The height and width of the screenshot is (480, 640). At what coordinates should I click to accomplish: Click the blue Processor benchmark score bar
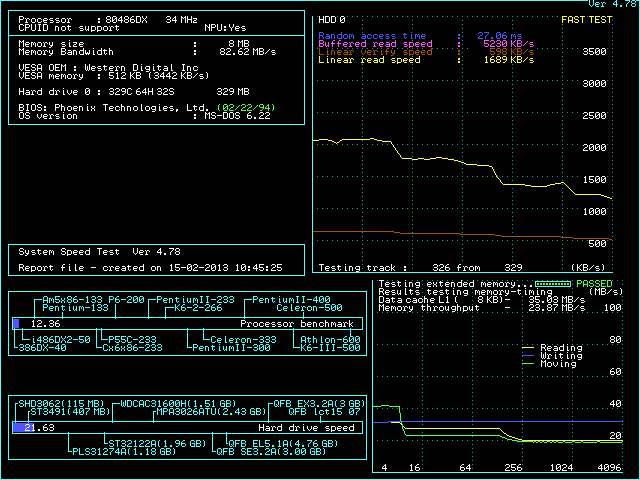point(16,324)
